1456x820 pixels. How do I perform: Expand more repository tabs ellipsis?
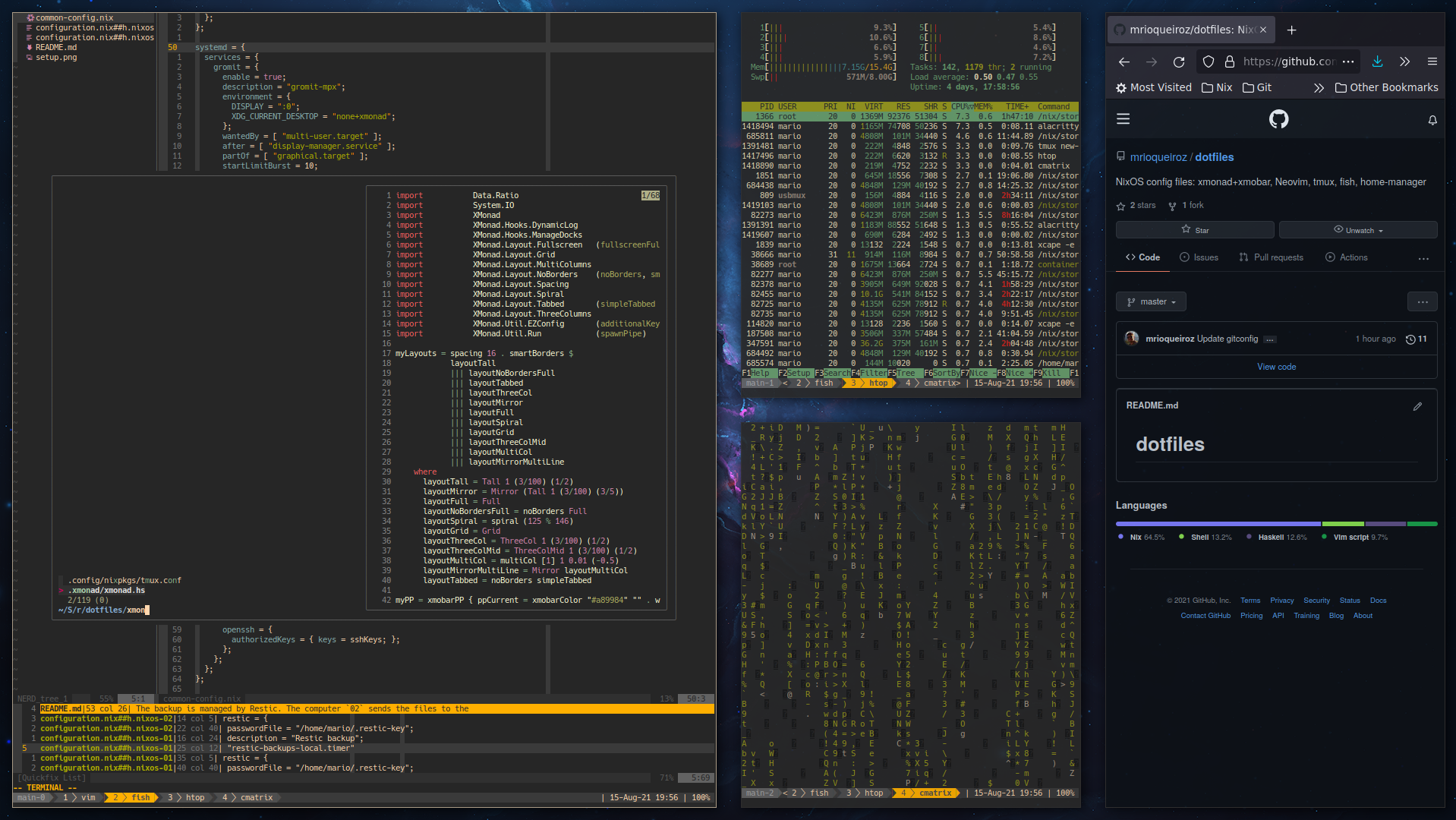(1423, 259)
